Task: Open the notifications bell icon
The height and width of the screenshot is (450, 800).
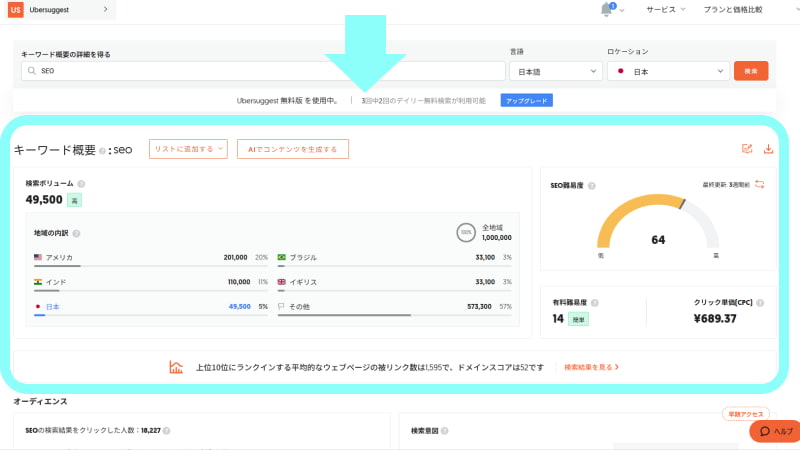Action: [x=607, y=9]
